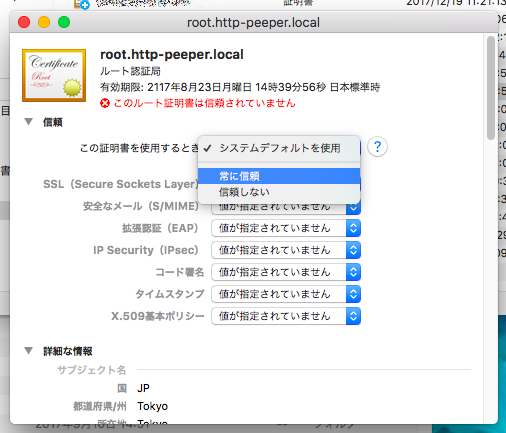Click the country value JP
Screen dimensions: 506x433
[143, 388]
